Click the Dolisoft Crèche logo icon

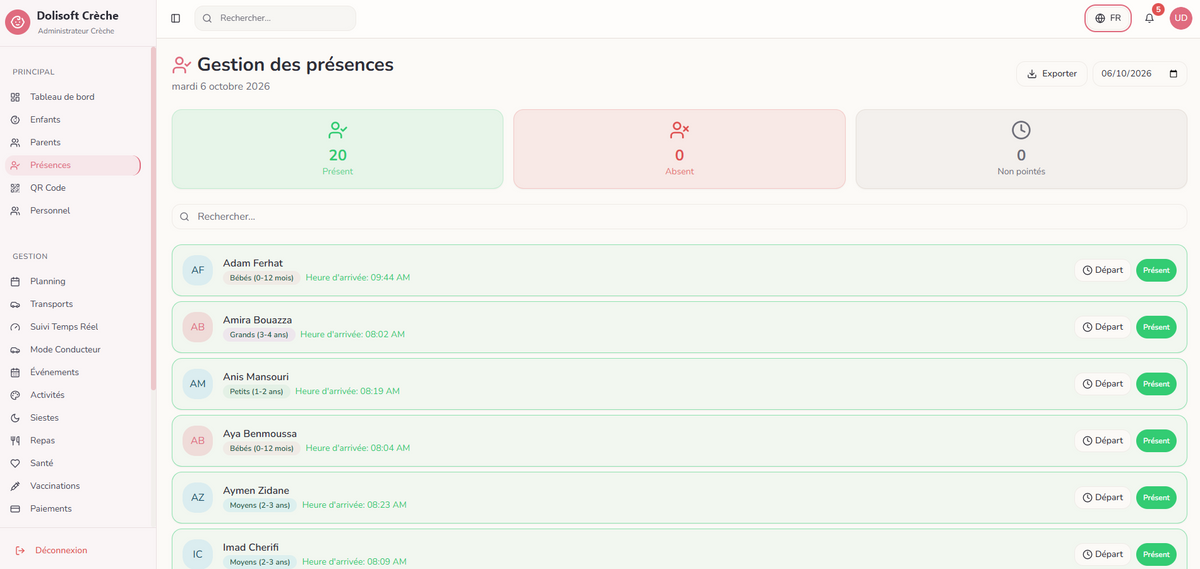(x=18, y=22)
